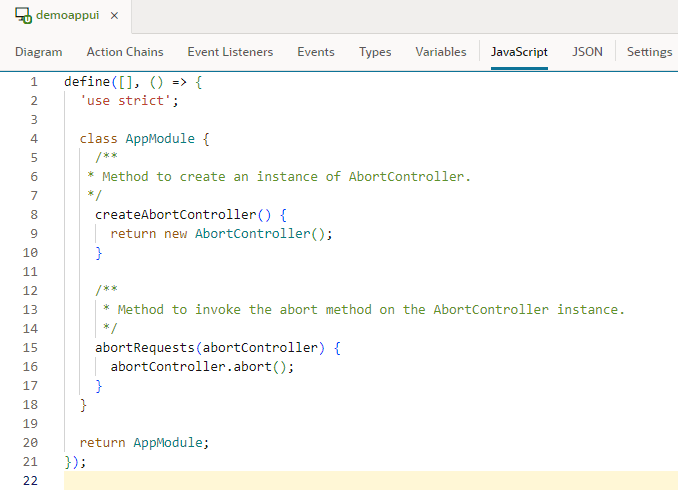This screenshot has height=490, width=678.
Task: Place cursor on empty highlighted line 22
Action: click(371, 481)
